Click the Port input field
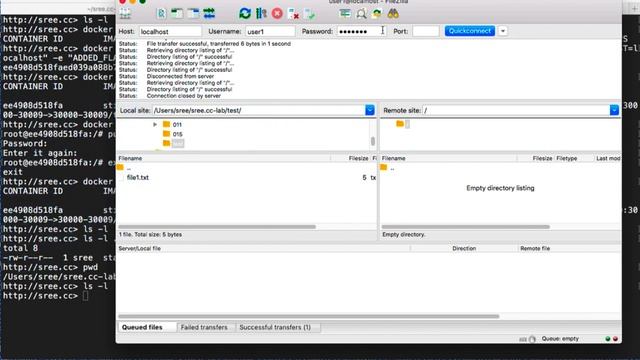Viewport: 640px width, 360px height. pos(425,31)
